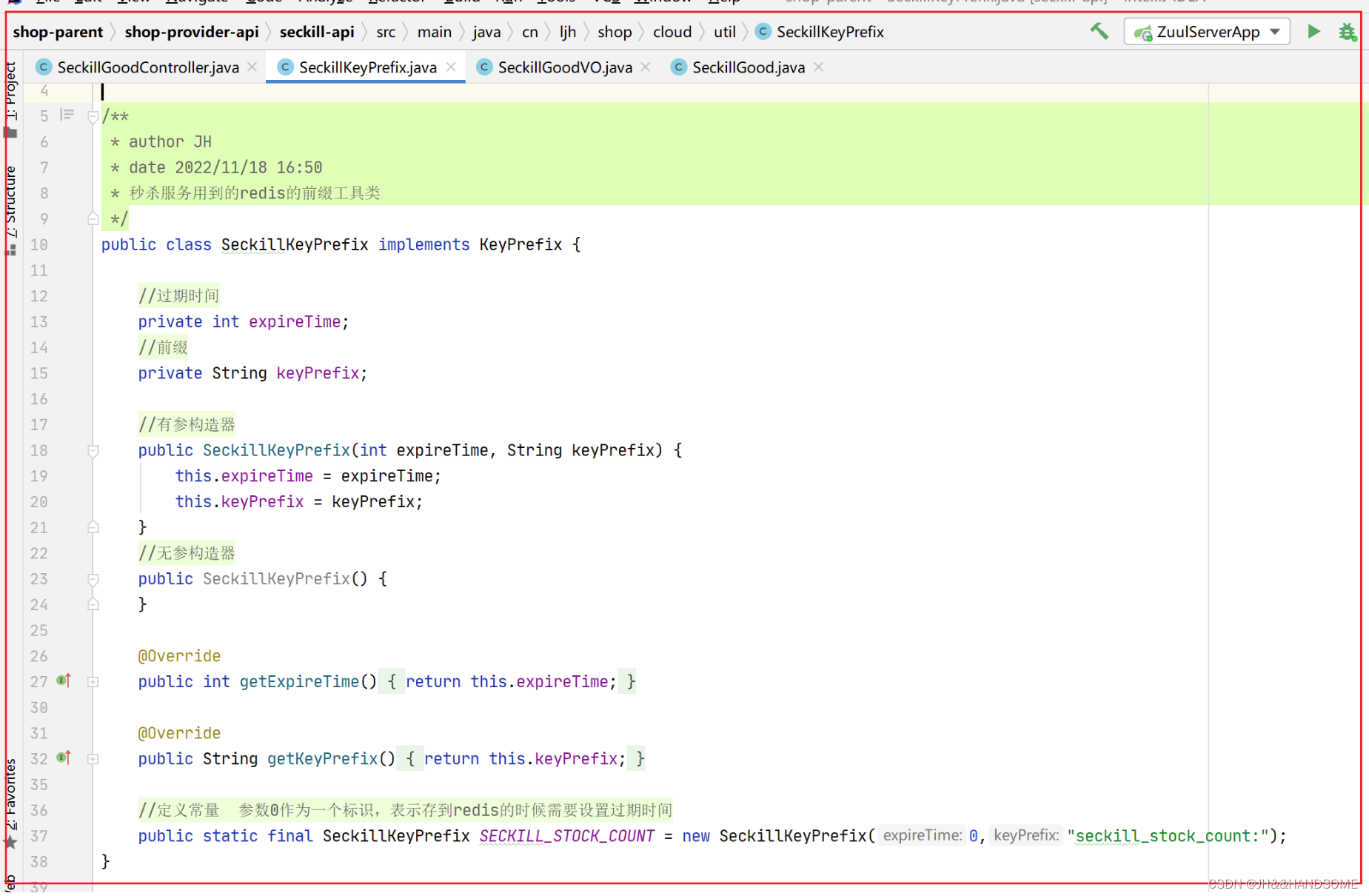Click line number 10 in the gutter
The image size is (1369, 896).
pyautogui.click(x=39, y=244)
